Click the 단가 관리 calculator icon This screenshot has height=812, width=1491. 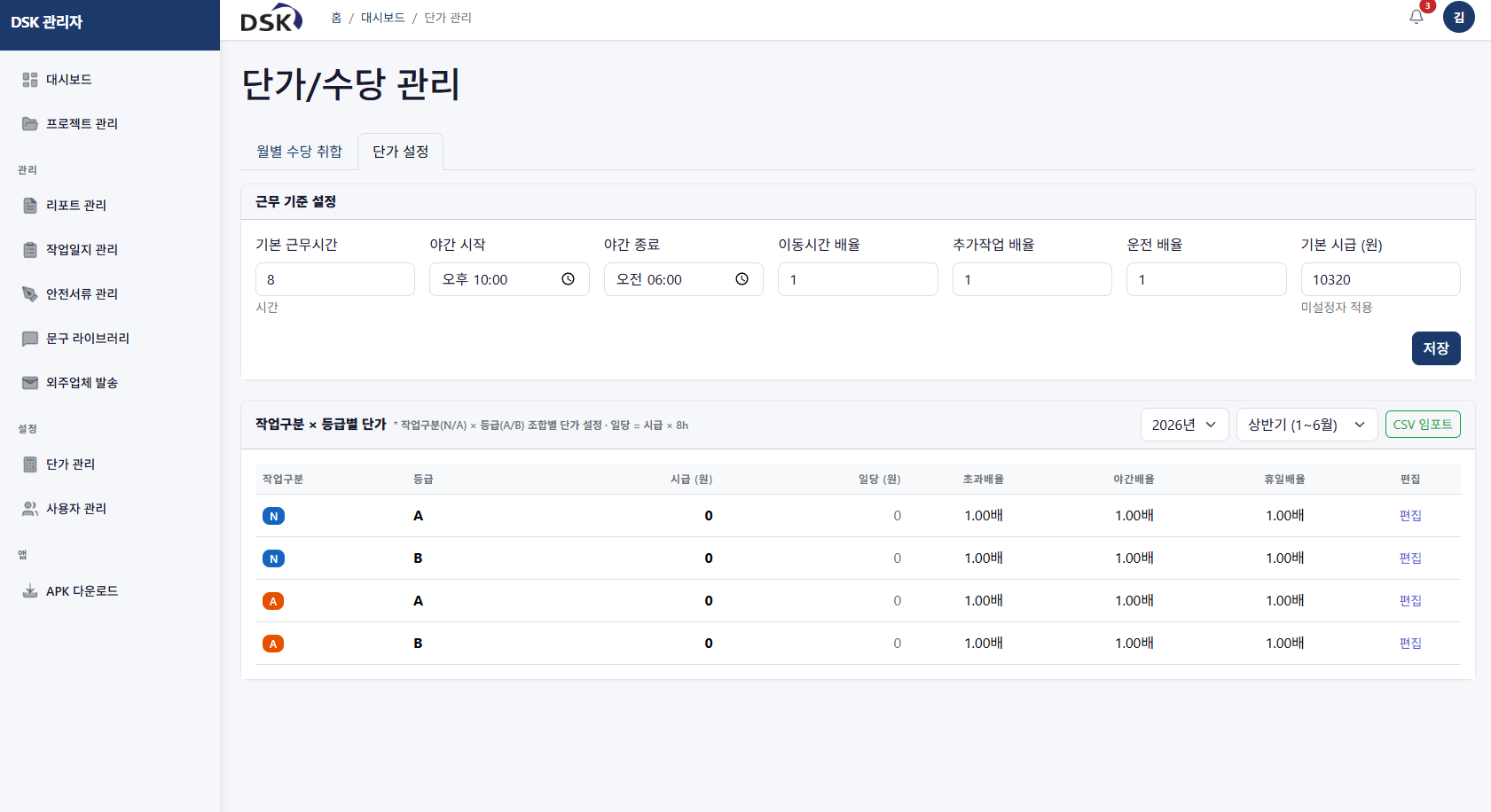(x=30, y=465)
